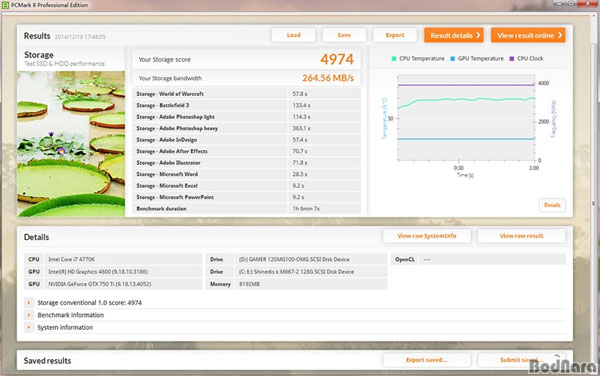Click the water lily storage thumbnail
Screen dimensions: 600x376
click(x=71, y=144)
